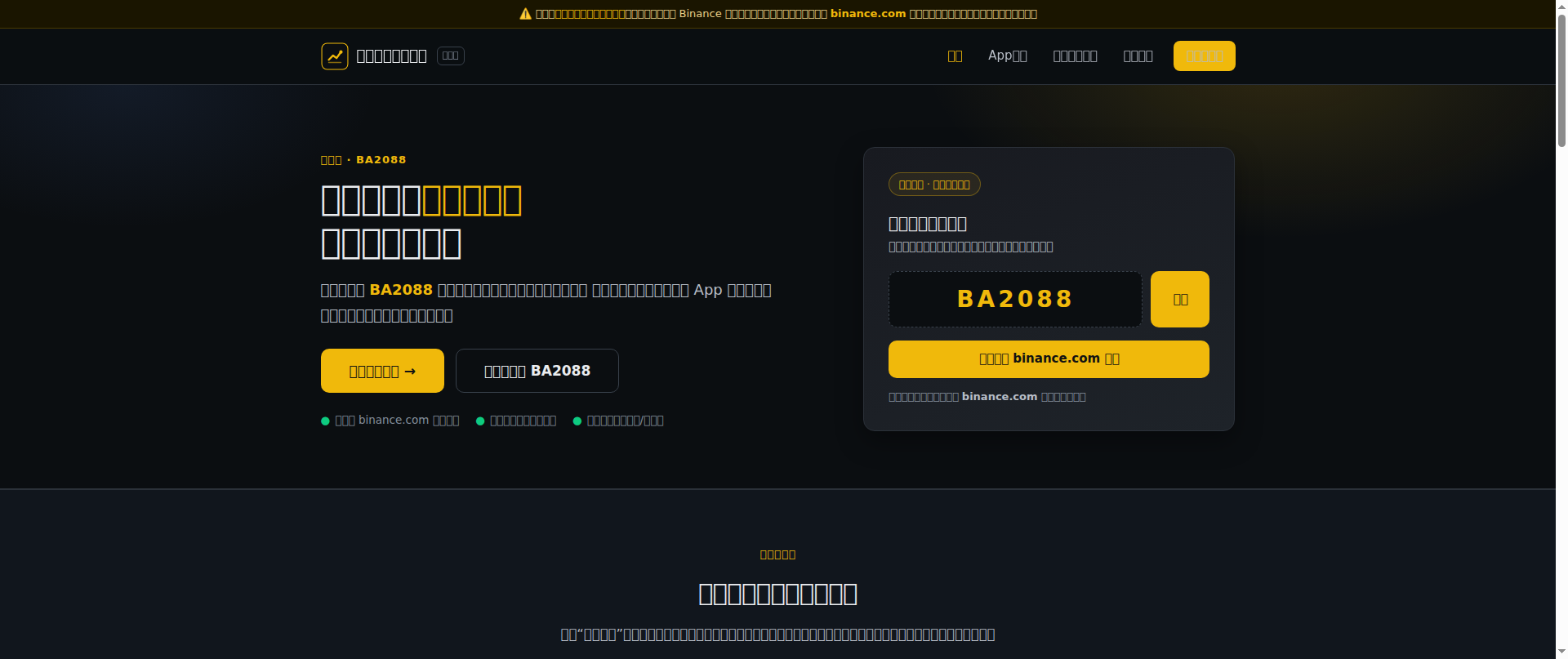Click the small yellow section label above lower heading
Image resolution: width=1568 pixels, height=659 pixels.
[777, 554]
